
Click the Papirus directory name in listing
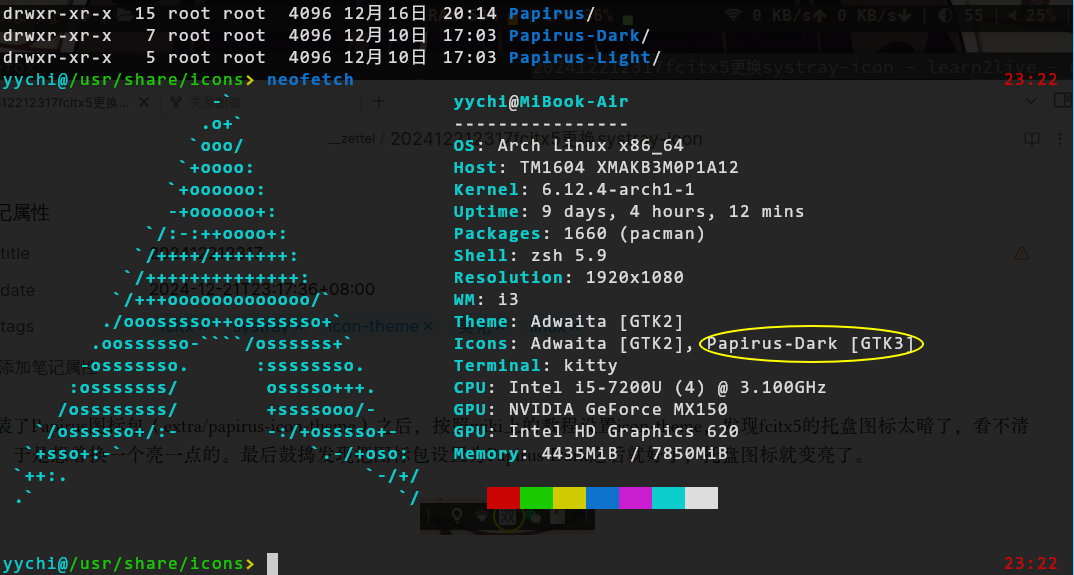[546, 14]
